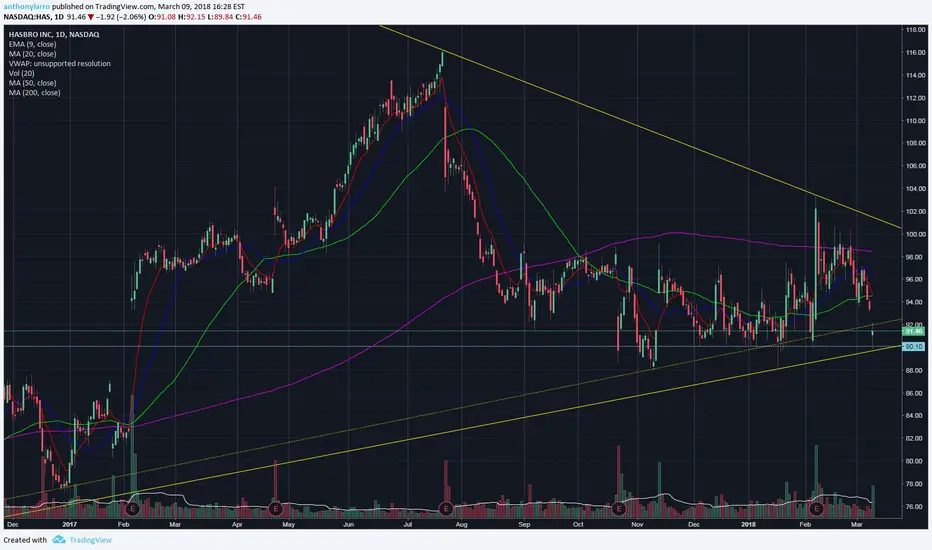Click the 'O:91.08' open value in header
Viewport: 932px width, 550px height.
coord(162,17)
